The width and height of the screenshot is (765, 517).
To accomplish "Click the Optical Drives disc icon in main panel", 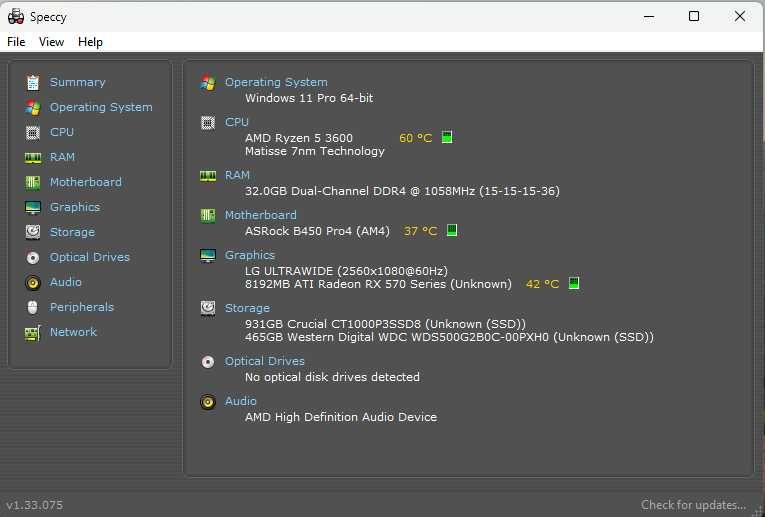I will [x=208, y=361].
